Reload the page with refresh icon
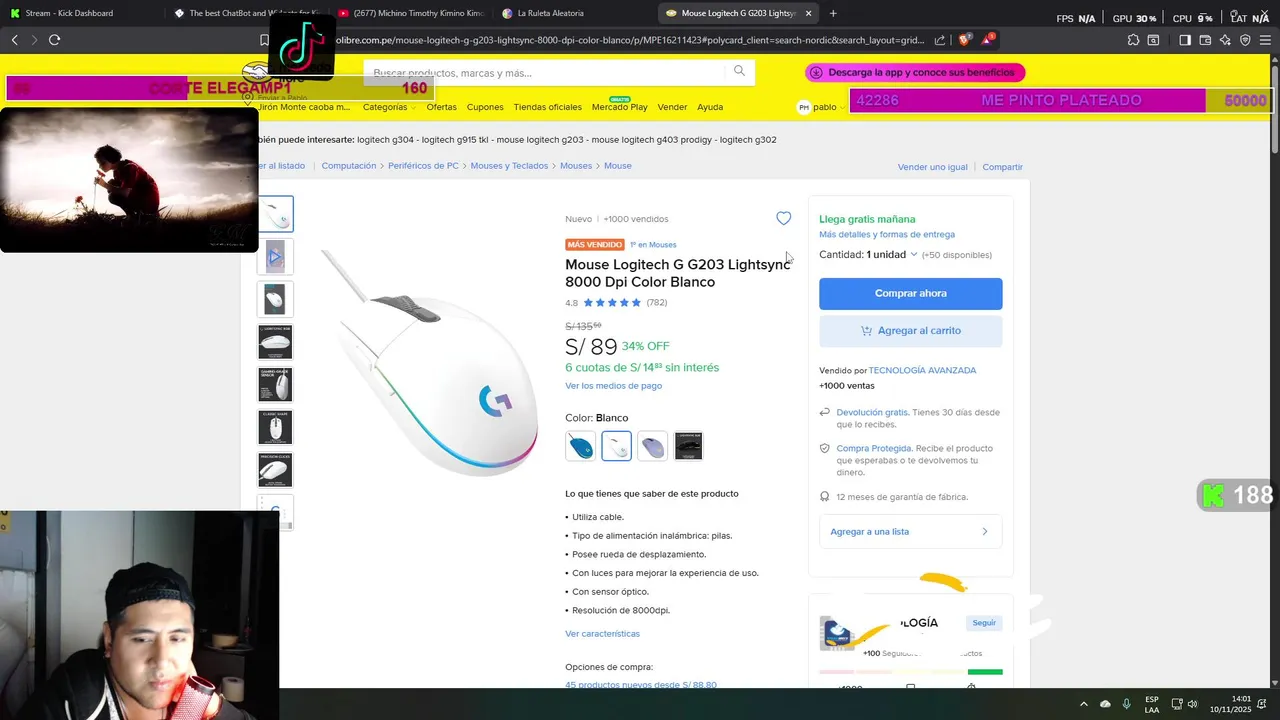1280x720 pixels. tap(54, 40)
